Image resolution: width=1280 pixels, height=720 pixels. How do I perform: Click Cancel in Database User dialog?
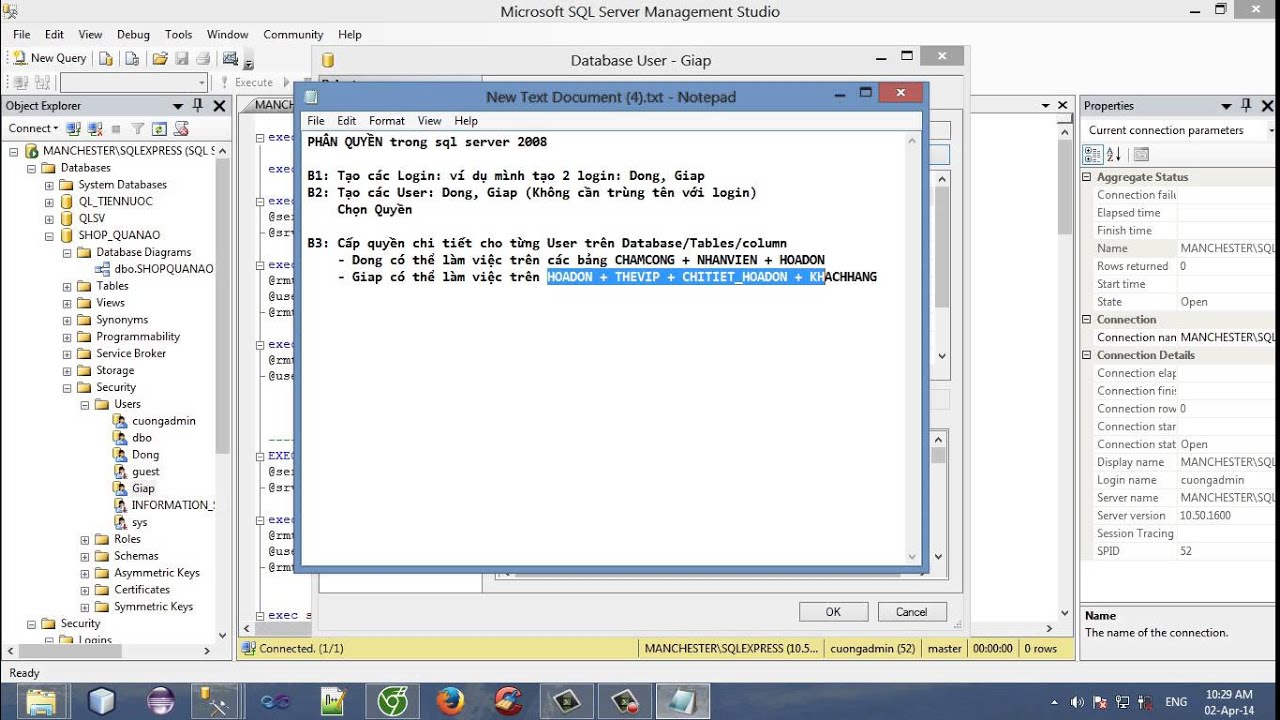tap(911, 612)
